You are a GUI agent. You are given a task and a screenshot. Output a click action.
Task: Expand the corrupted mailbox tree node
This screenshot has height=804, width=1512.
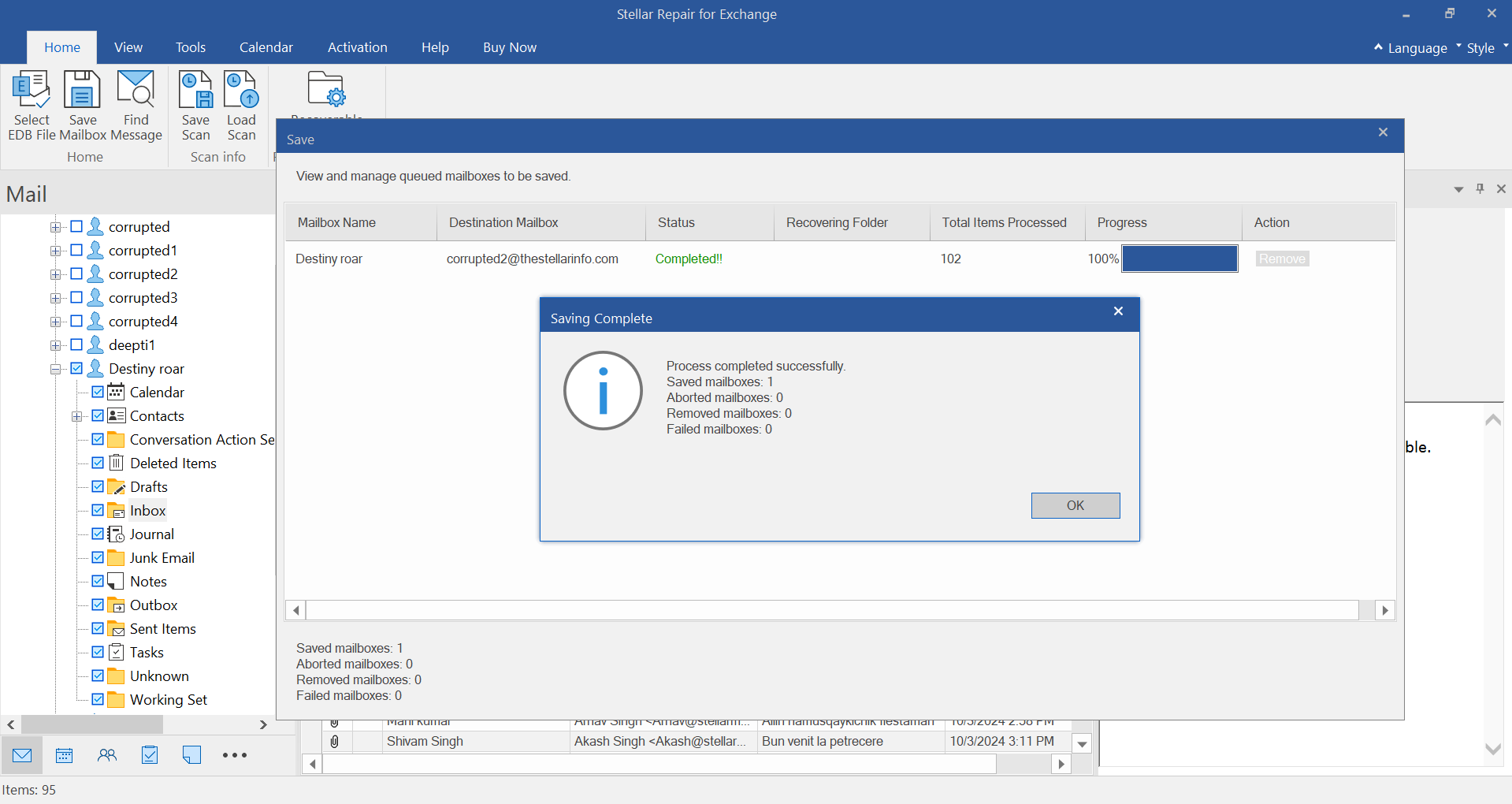pyautogui.click(x=55, y=227)
